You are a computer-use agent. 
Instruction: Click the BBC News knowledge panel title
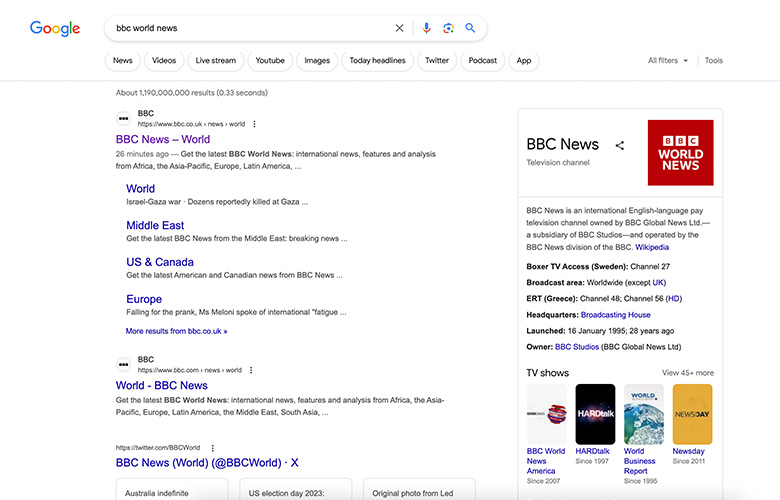(x=562, y=144)
